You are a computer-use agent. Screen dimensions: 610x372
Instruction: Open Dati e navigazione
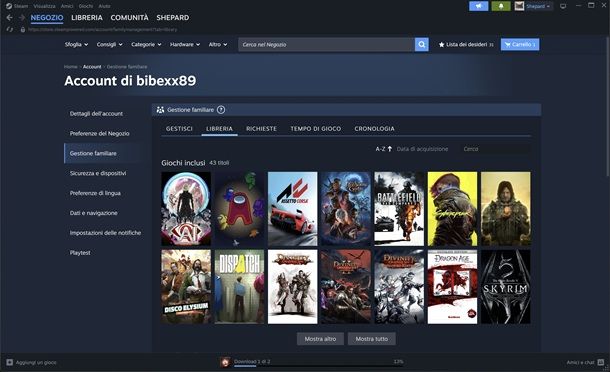click(x=93, y=213)
